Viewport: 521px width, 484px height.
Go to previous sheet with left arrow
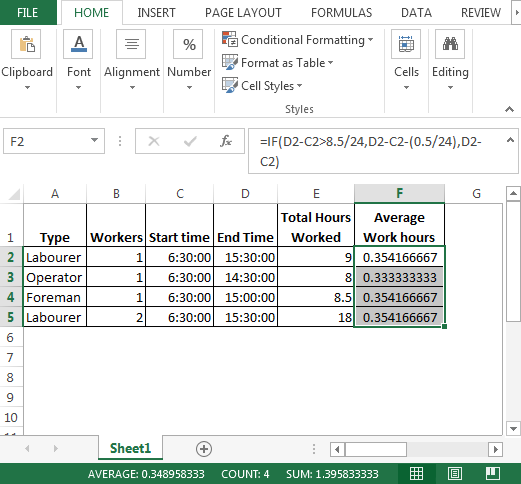tap(27, 449)
